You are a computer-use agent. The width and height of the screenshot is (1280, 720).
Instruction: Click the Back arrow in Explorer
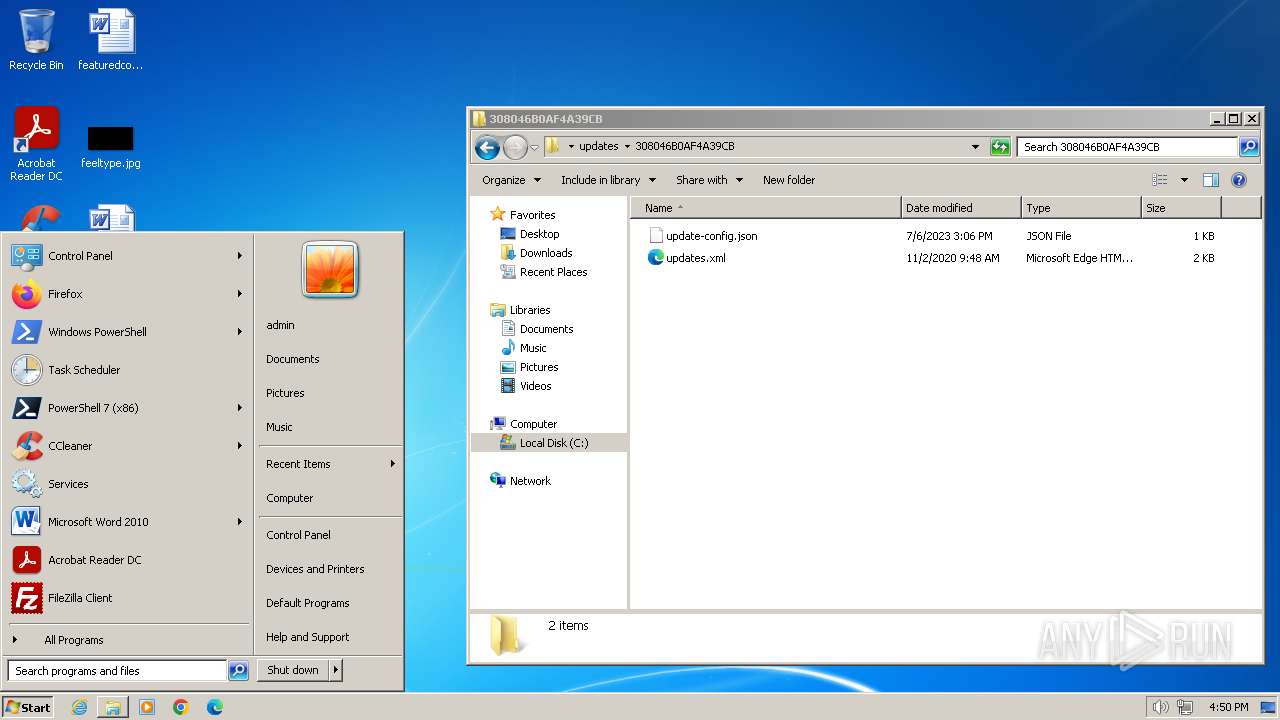(487, 148)
